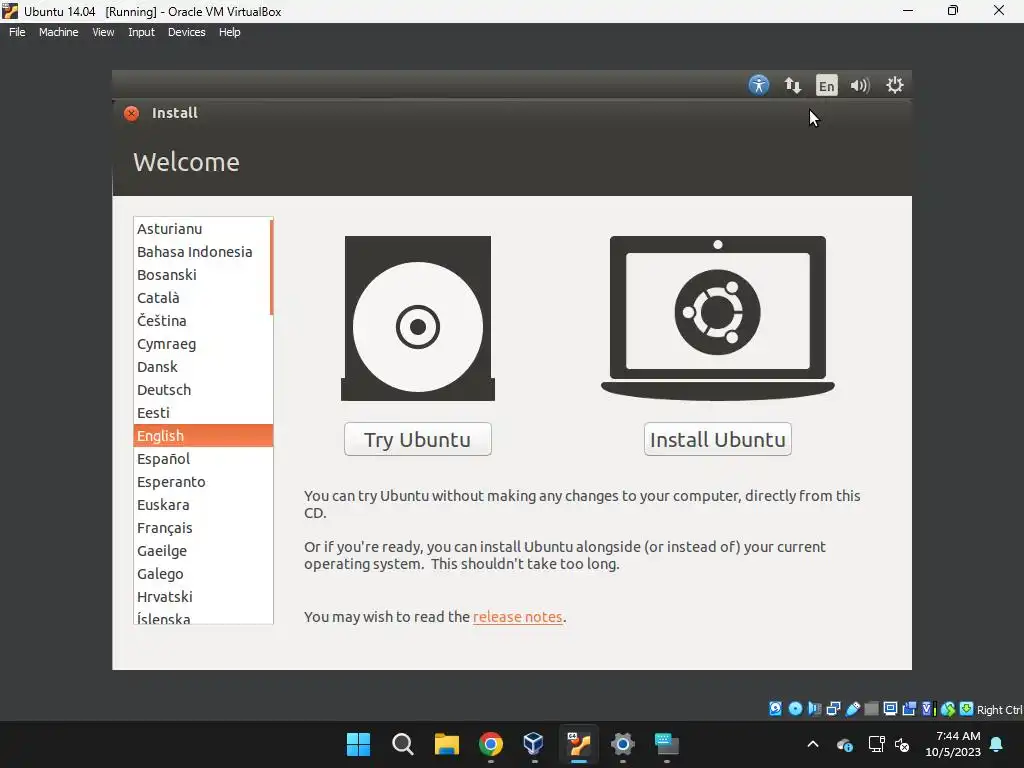
Task: Click the Install Ubuntu button
Action: pos(718,440)
